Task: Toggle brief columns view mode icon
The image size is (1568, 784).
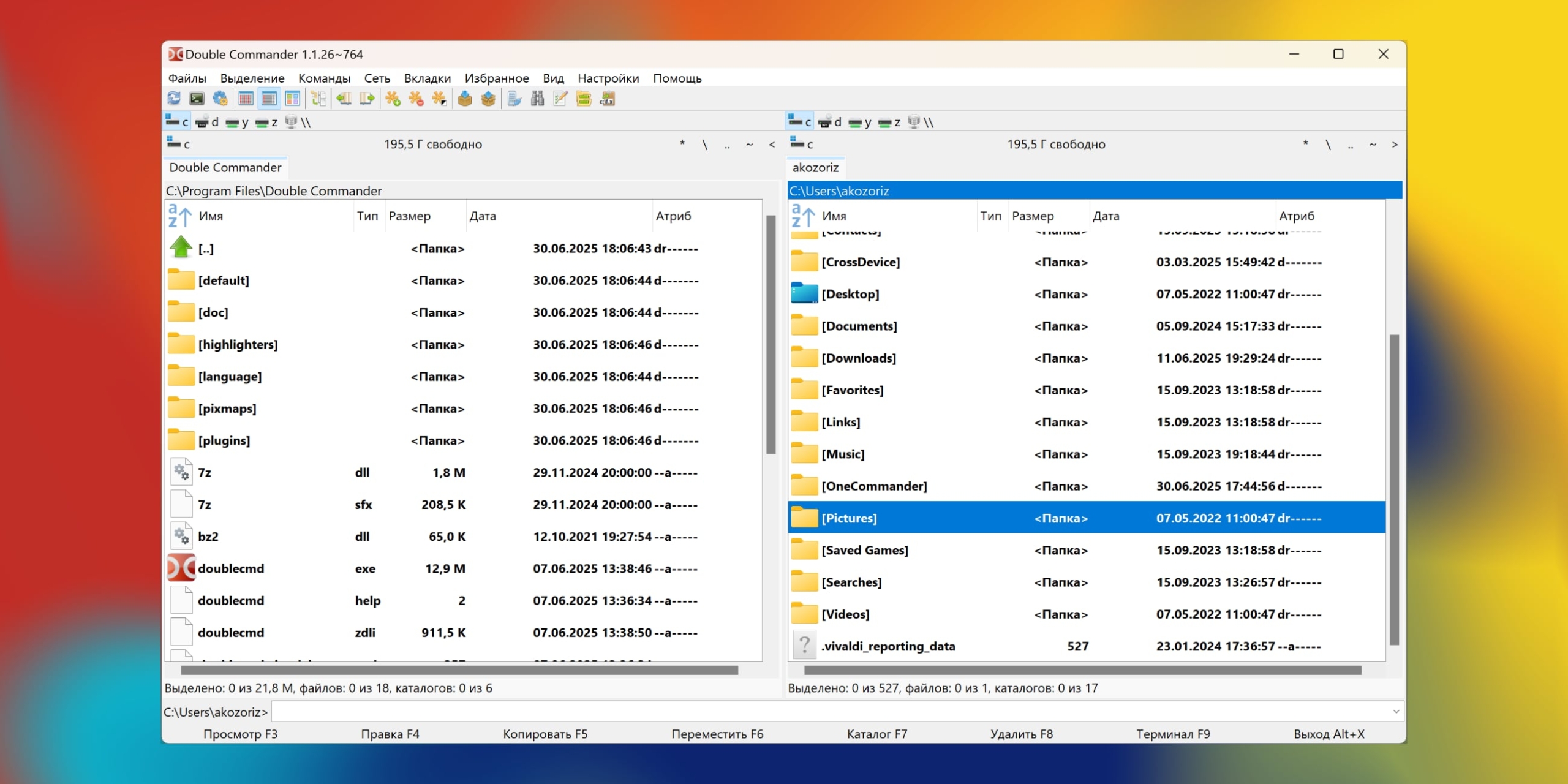Action: click(246, 99)
